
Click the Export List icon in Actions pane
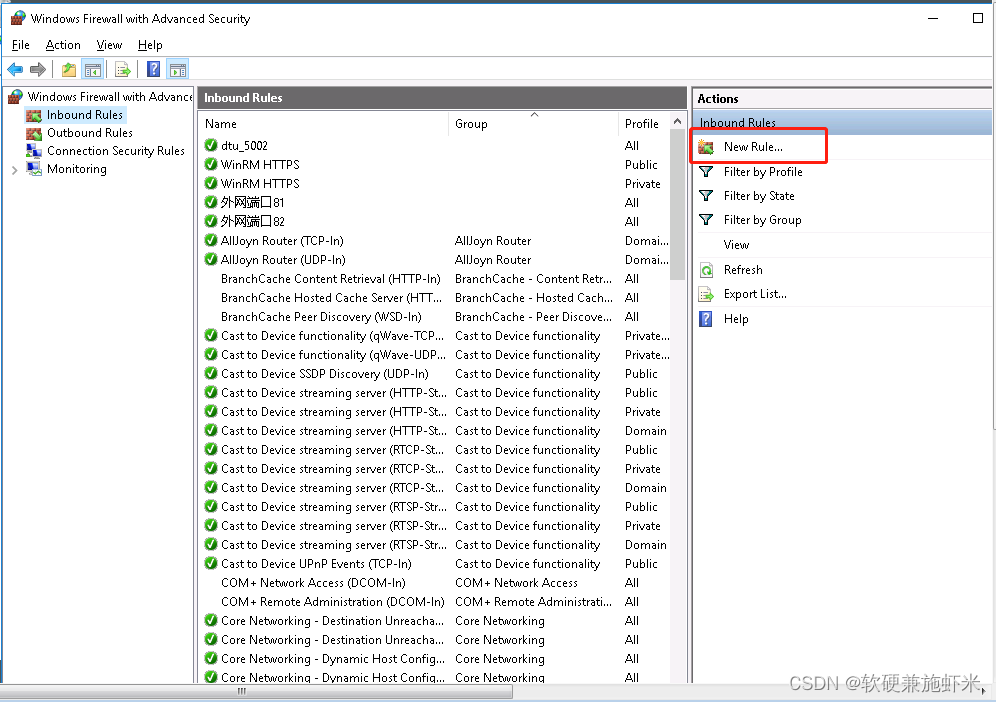tap(706, 294)
